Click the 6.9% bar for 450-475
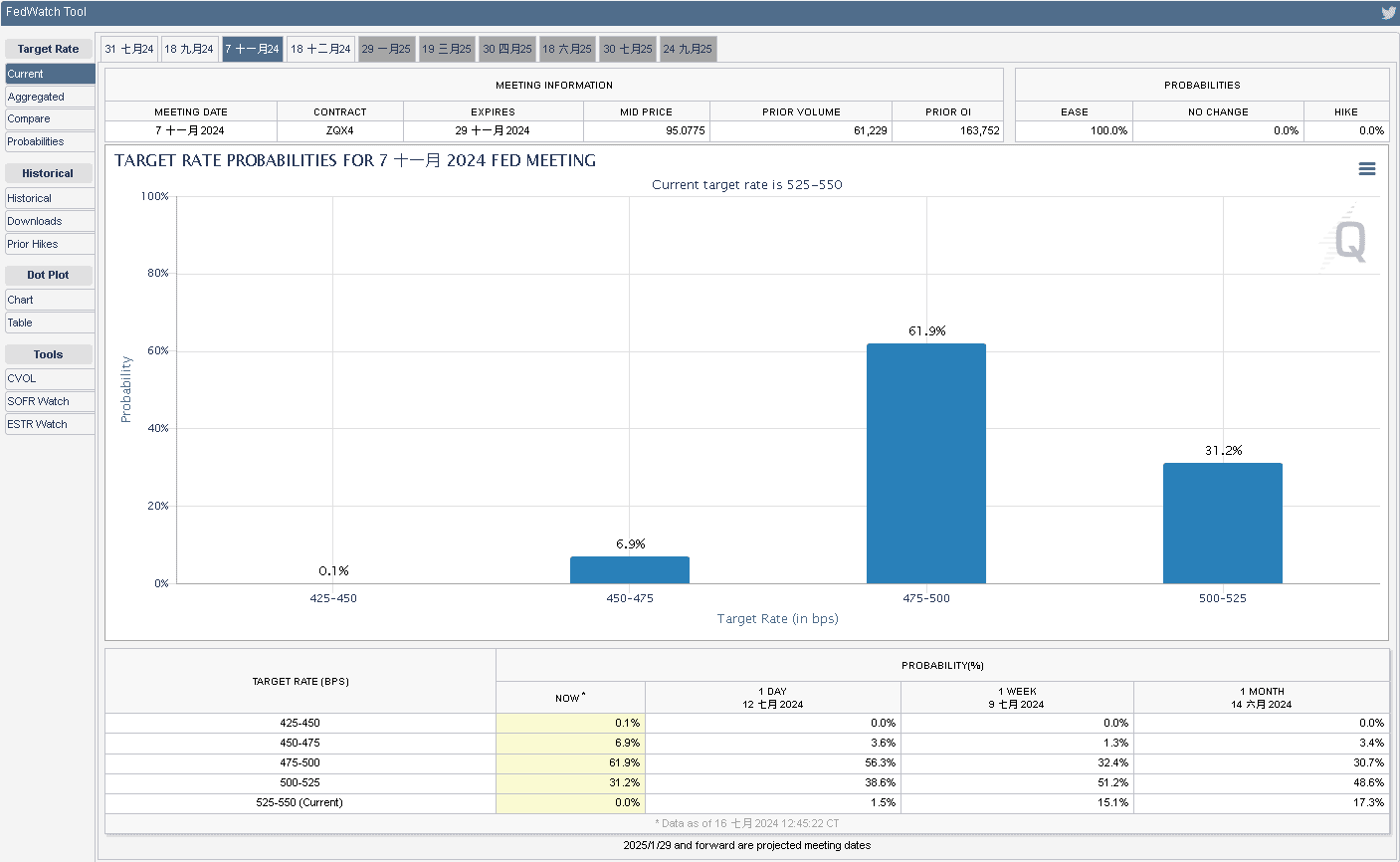The width and height of the screenshot is (1400, 862). click(x=630, y=569)
